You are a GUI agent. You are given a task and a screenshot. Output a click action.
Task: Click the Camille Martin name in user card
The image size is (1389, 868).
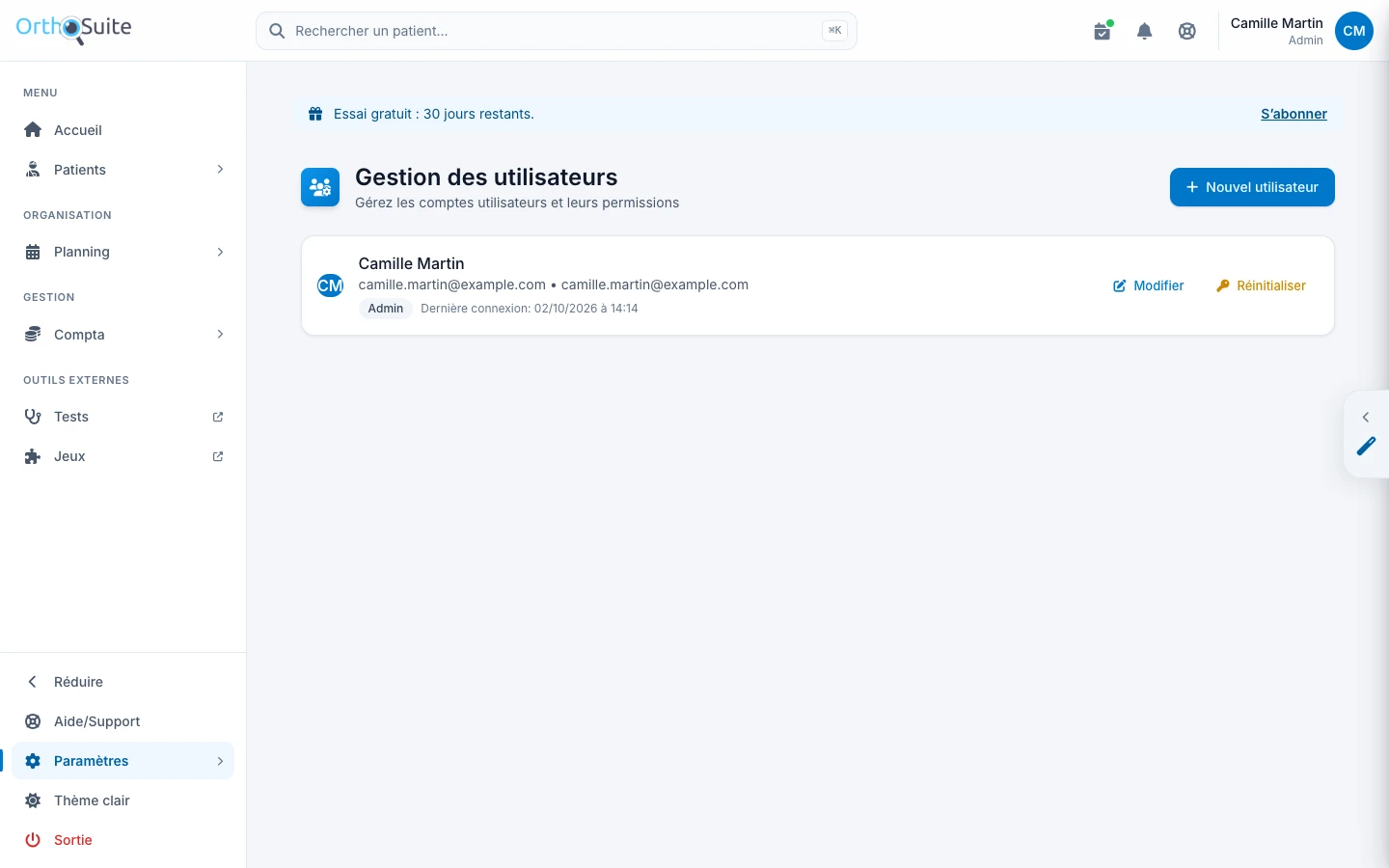point(412,263)
